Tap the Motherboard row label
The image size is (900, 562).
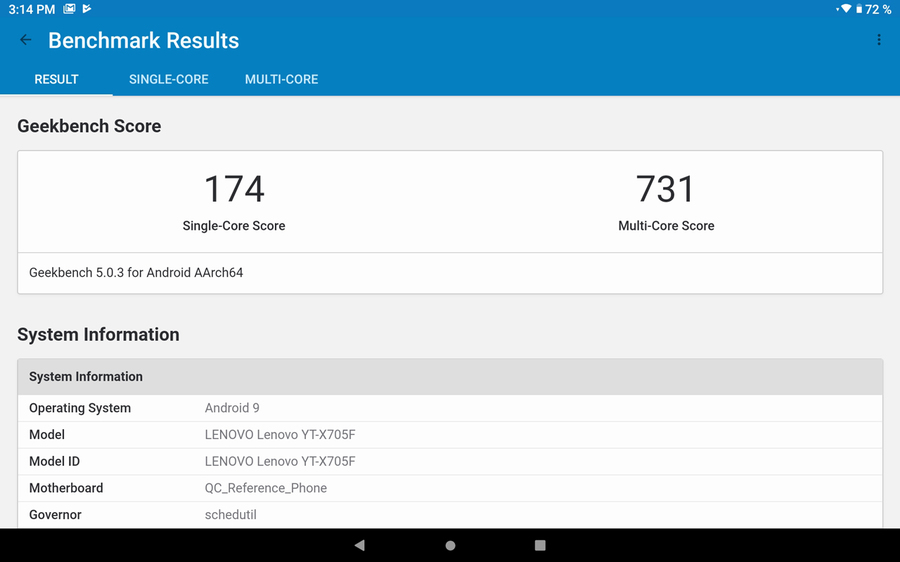(66, 488)
